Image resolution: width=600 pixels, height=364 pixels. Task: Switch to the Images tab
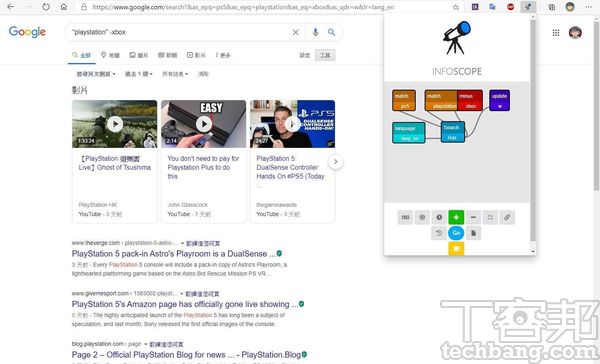[x=139, y=55]
